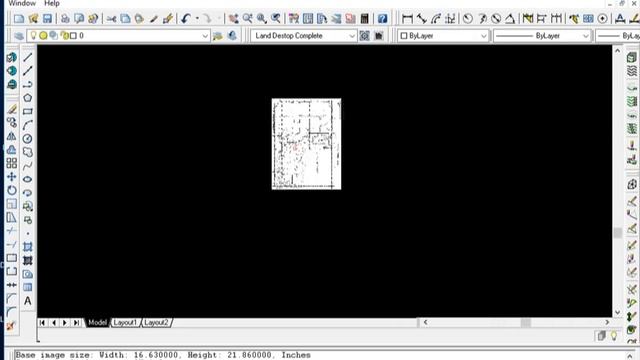640x360 pixels.
Task: Select the Move modify tool
Action: pyautogui.click(x=12, y=177)
